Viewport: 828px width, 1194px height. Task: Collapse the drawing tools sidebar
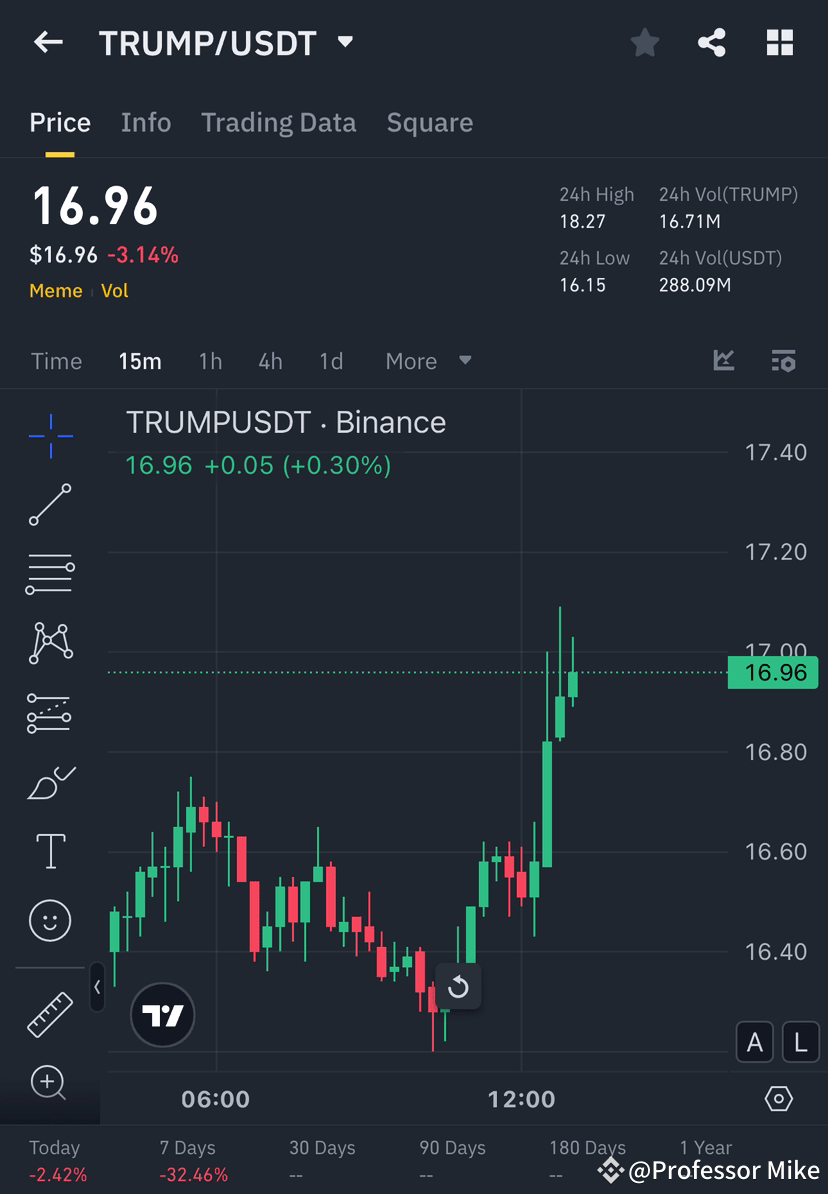(97, 988)
